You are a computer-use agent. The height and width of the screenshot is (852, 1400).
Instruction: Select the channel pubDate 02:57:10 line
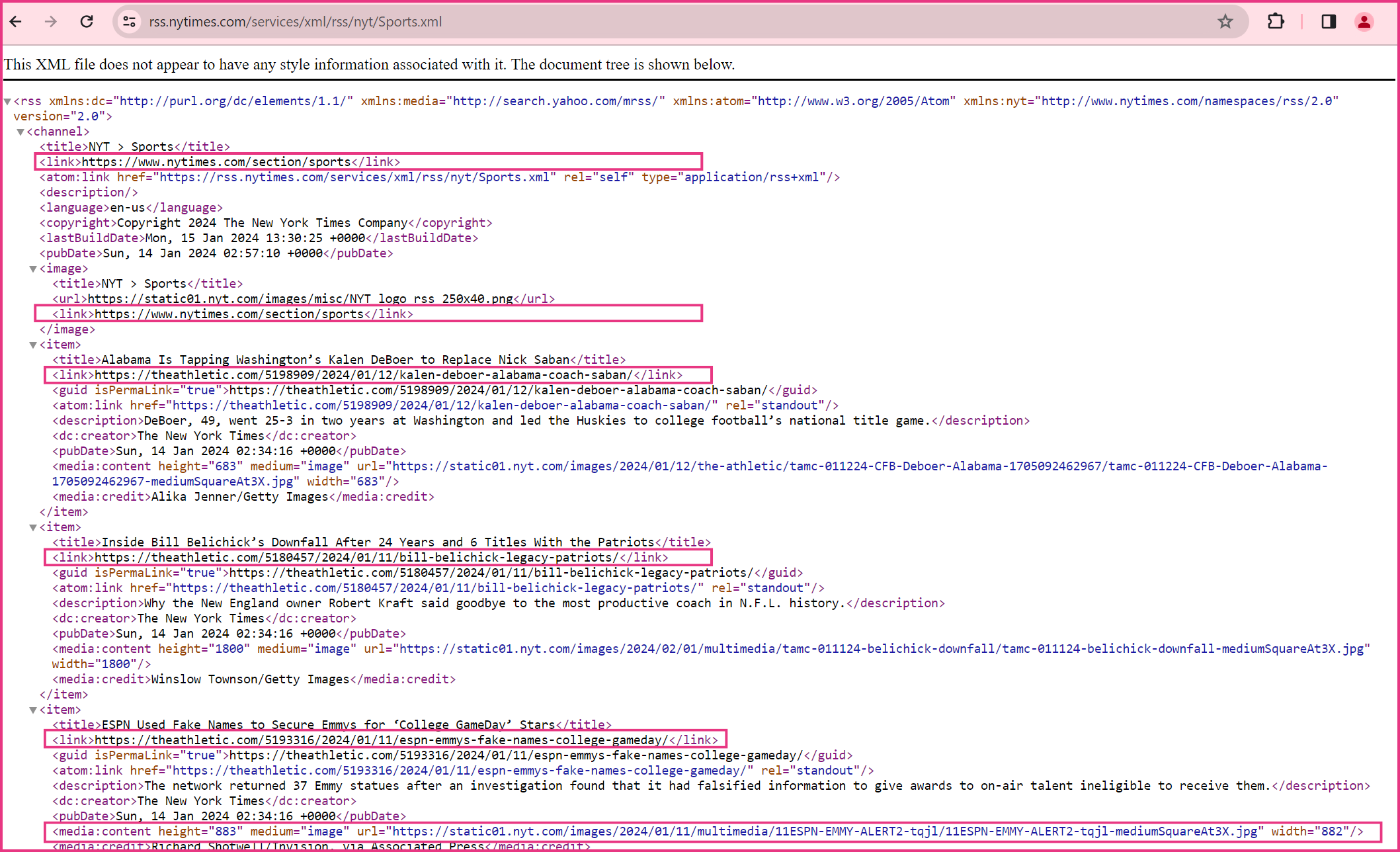[216, 253]
